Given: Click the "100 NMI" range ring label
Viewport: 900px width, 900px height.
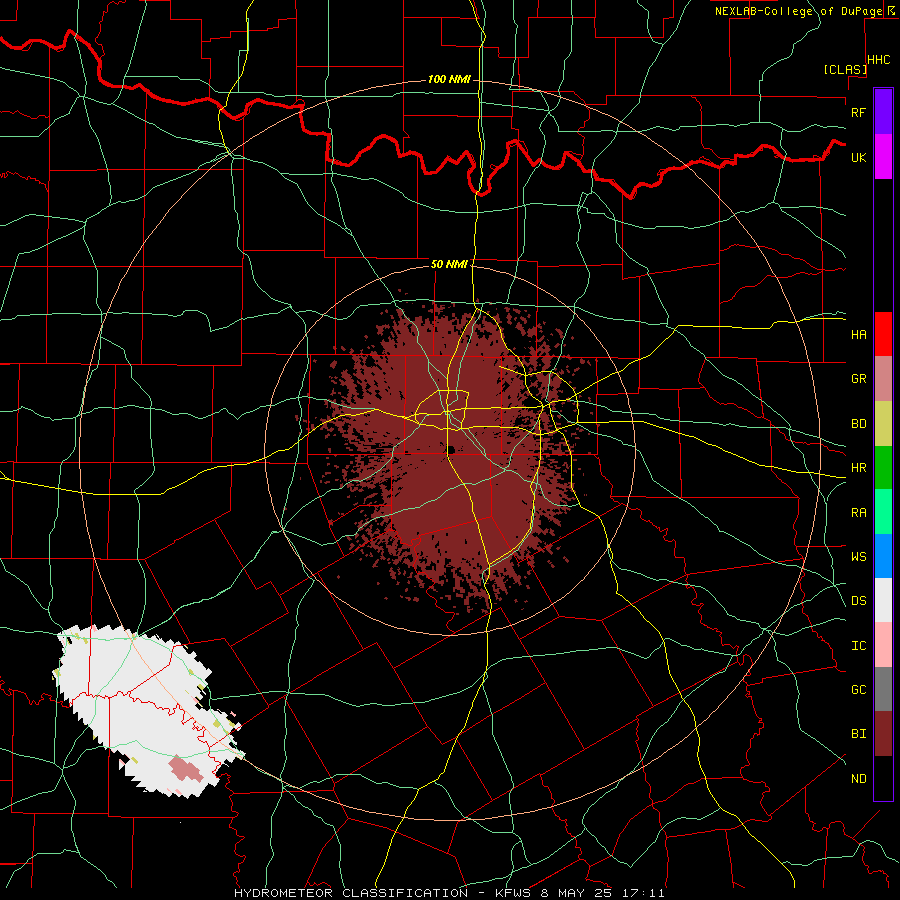Looking at the screenshot, I should pos(449,79).
